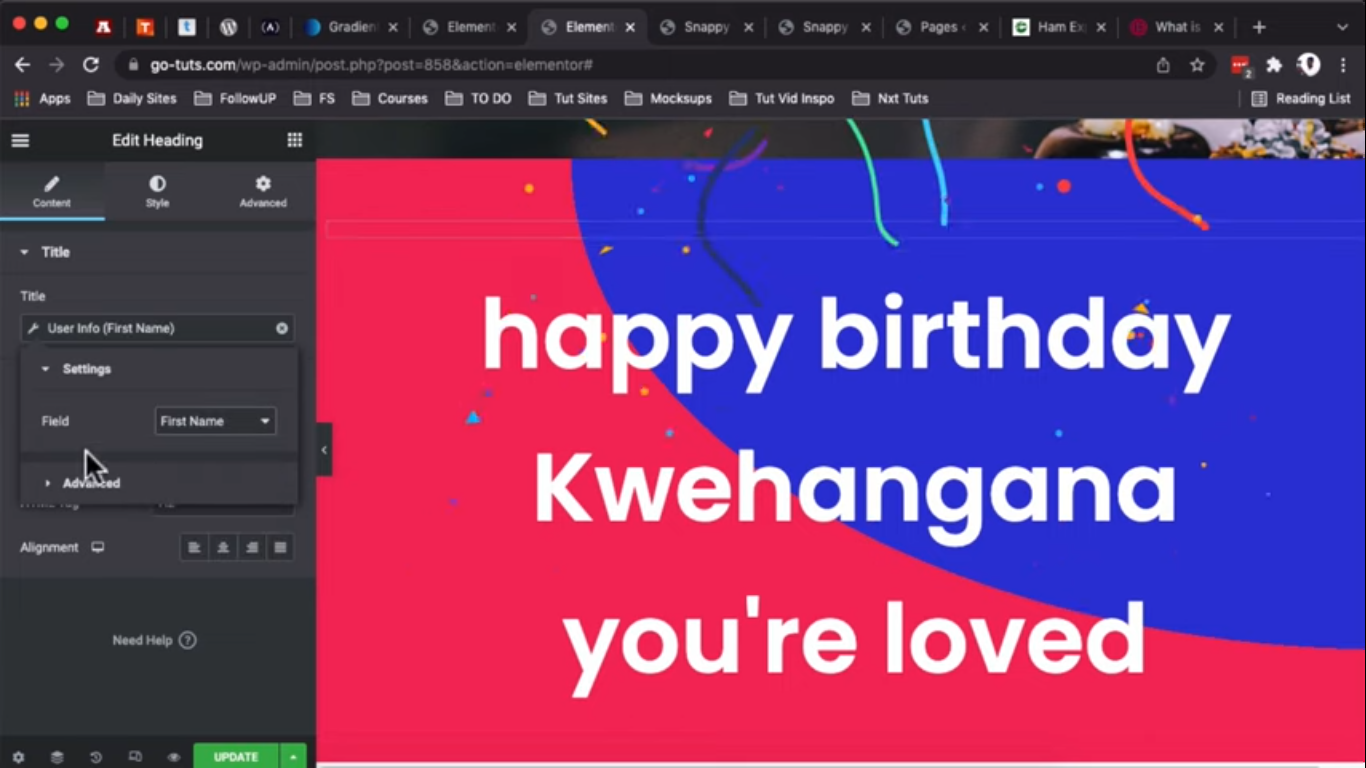The image size is (1366, 768).
Task: Open the widgets grid panel
Action: coord(294,141)
